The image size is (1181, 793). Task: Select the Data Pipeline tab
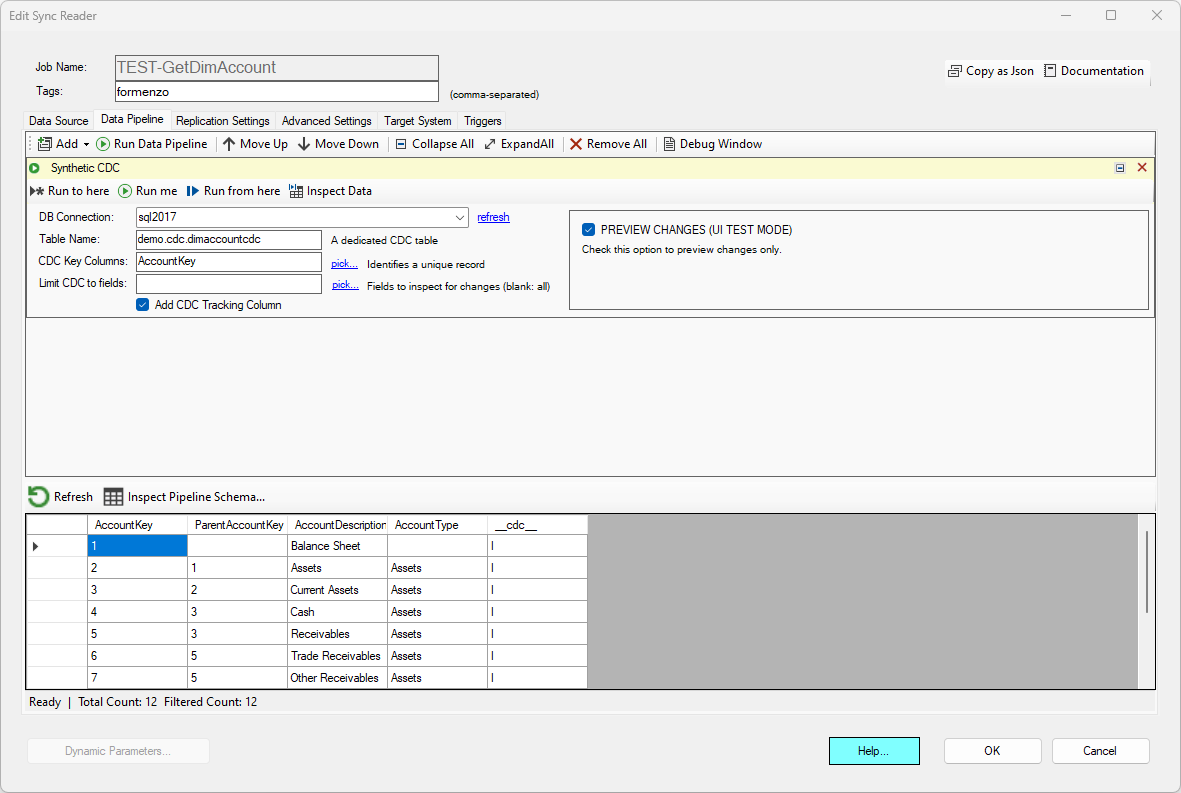click(x=132, y=119)
